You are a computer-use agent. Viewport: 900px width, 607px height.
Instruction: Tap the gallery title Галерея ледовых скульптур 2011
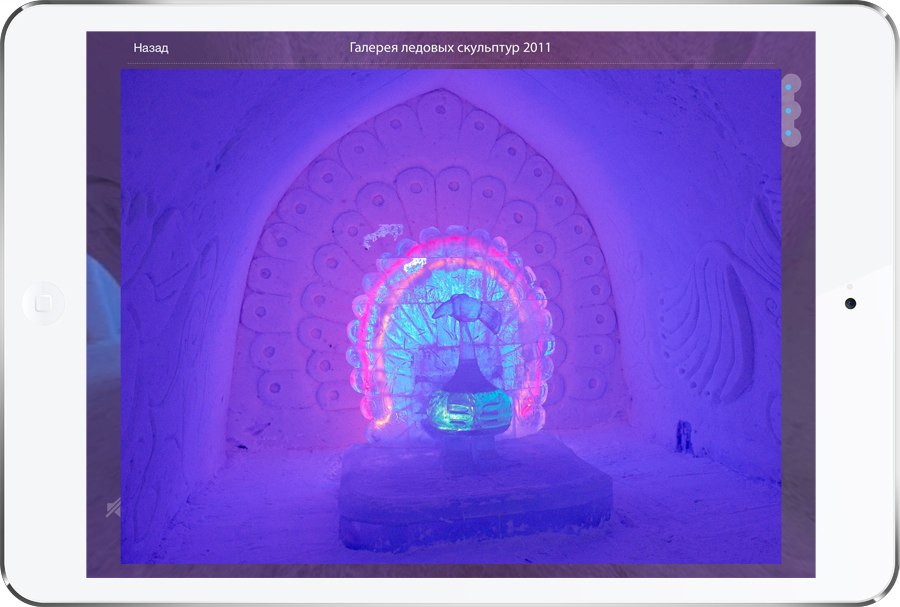[450, 47]
